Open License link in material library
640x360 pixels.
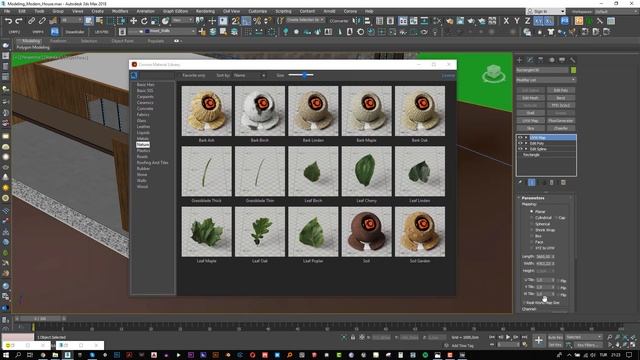pyautogui.click(x=448, y=76)
